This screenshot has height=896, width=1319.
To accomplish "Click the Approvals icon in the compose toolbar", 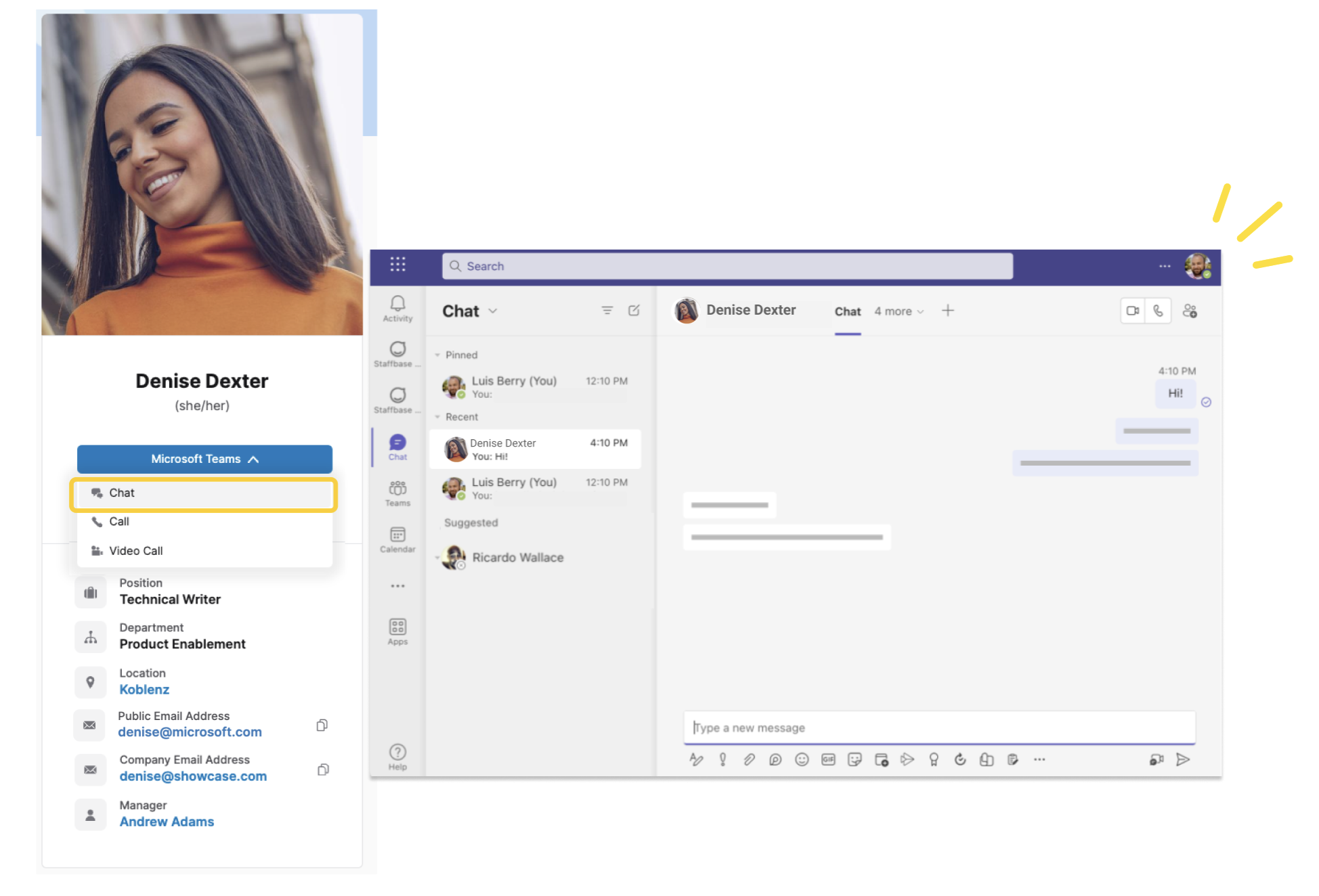I will coord(960,759).
